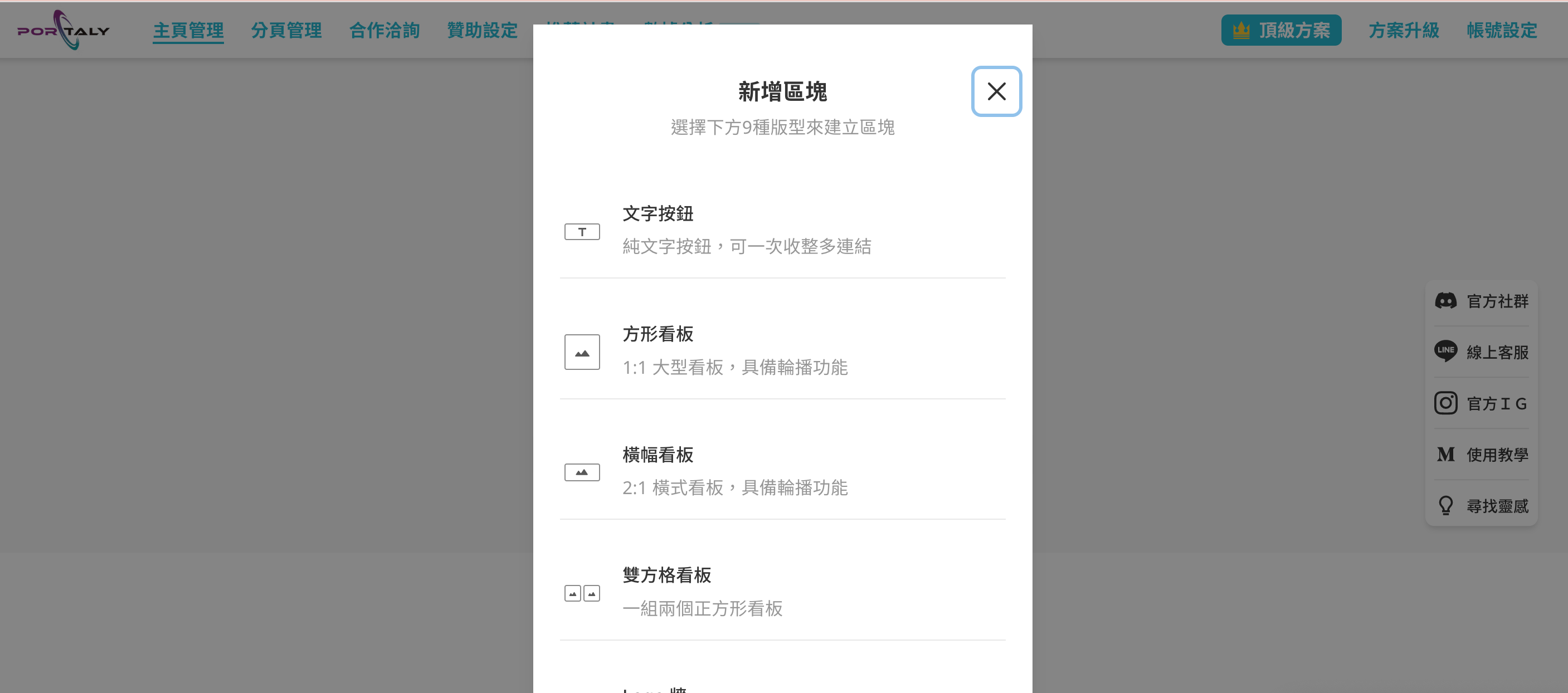1568x693 pixels.
Task: Click the Medium M icon
Action: [x=1445, y=455]
